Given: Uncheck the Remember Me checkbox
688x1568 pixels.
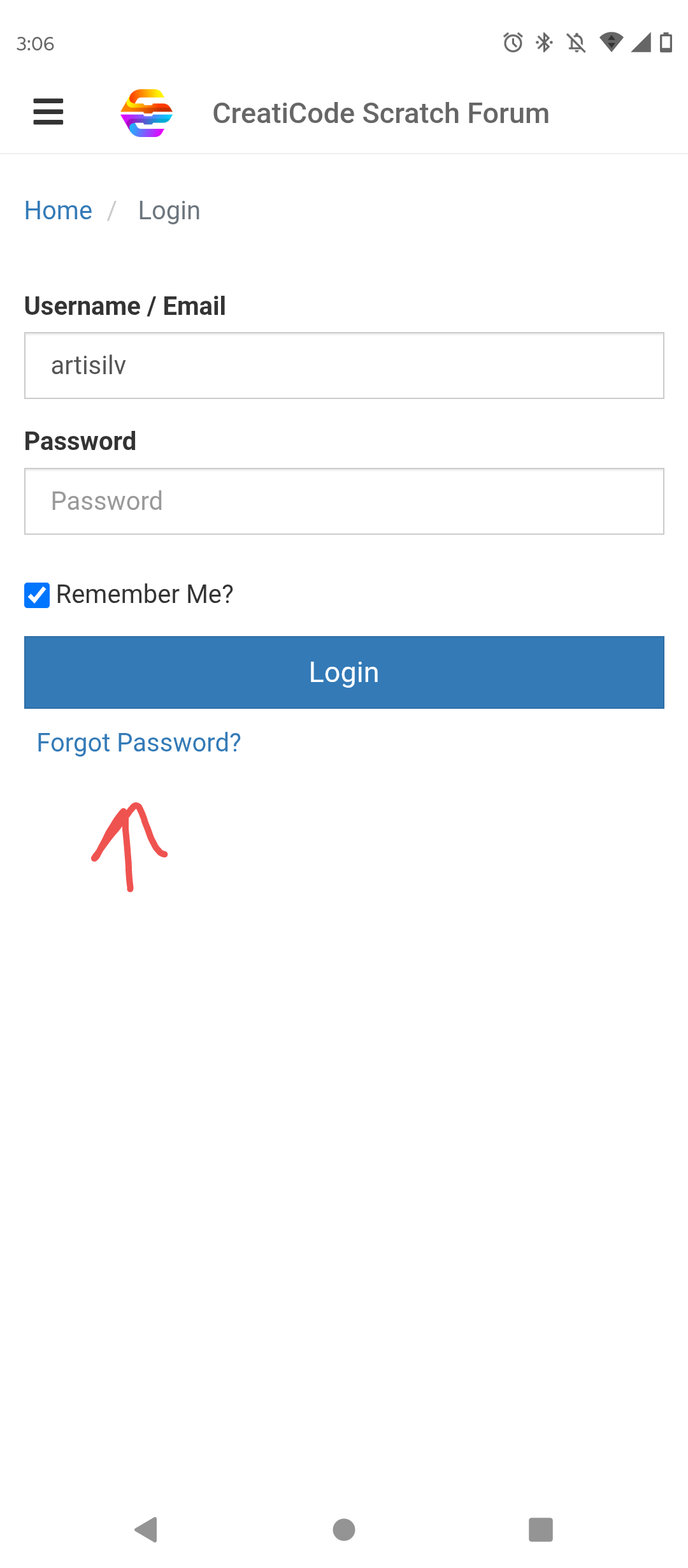Looking at the screenshot, I should click(37, 595).
